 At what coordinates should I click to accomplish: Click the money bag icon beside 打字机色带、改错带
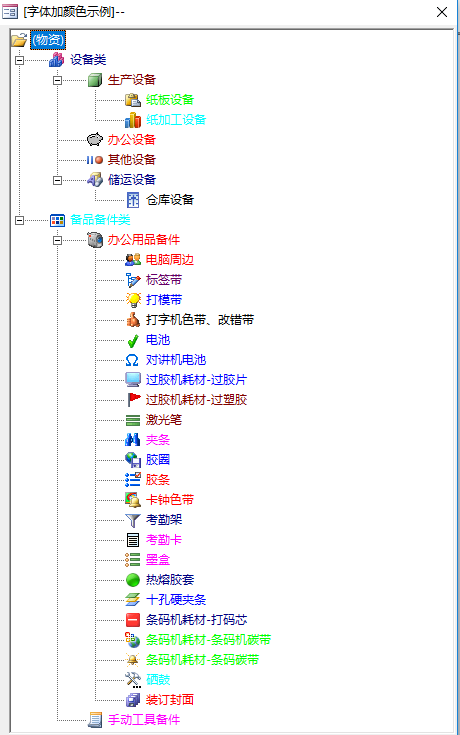[x=133, y=320]
